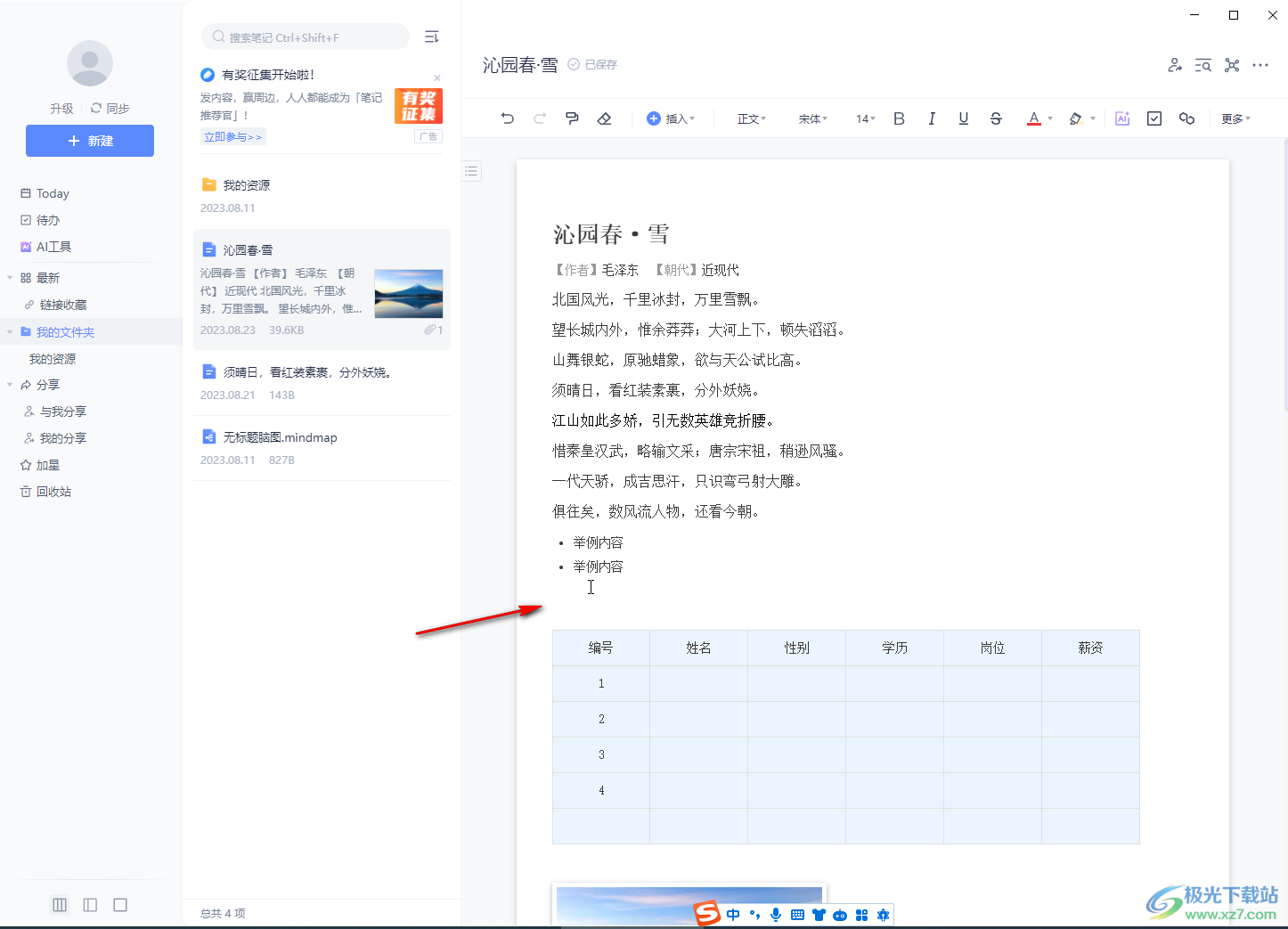Toggle bold formatting
The width and height of the screenshot is (1288, 929).
point(899,118)
